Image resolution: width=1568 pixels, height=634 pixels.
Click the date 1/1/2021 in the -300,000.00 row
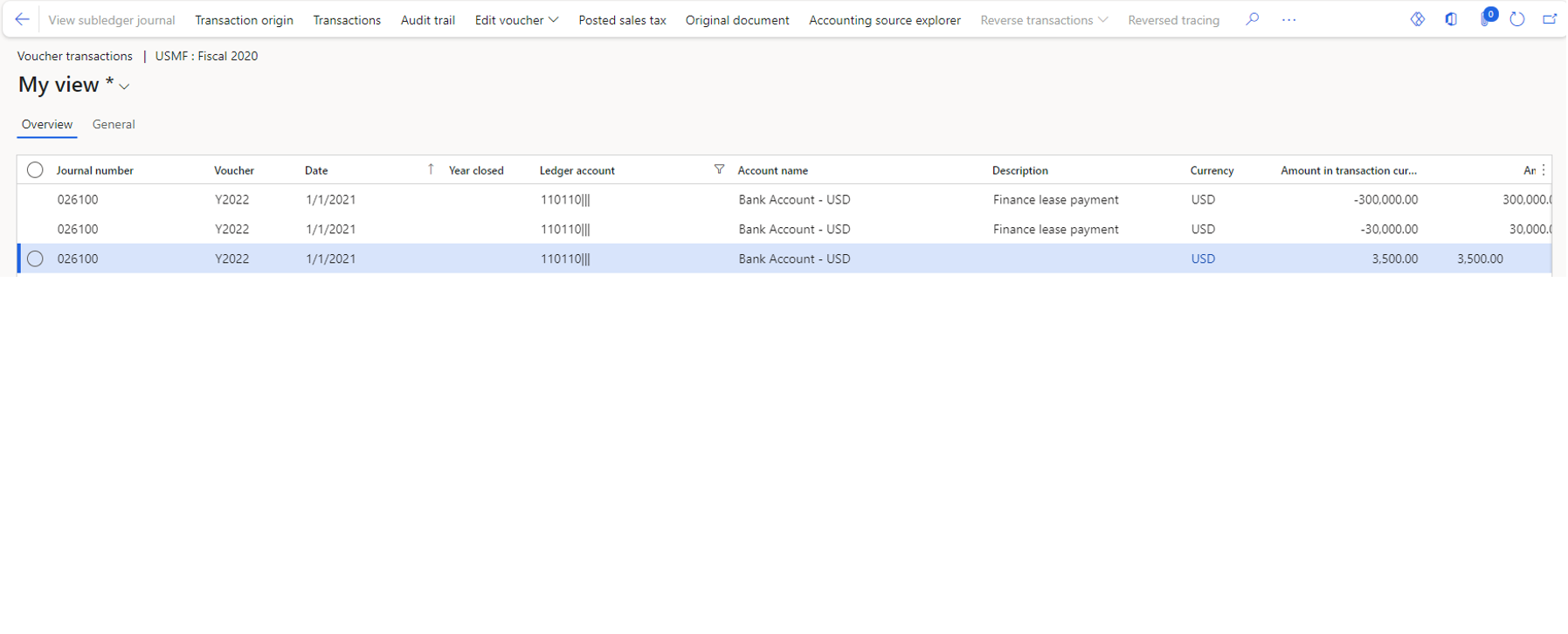point(330,199)
